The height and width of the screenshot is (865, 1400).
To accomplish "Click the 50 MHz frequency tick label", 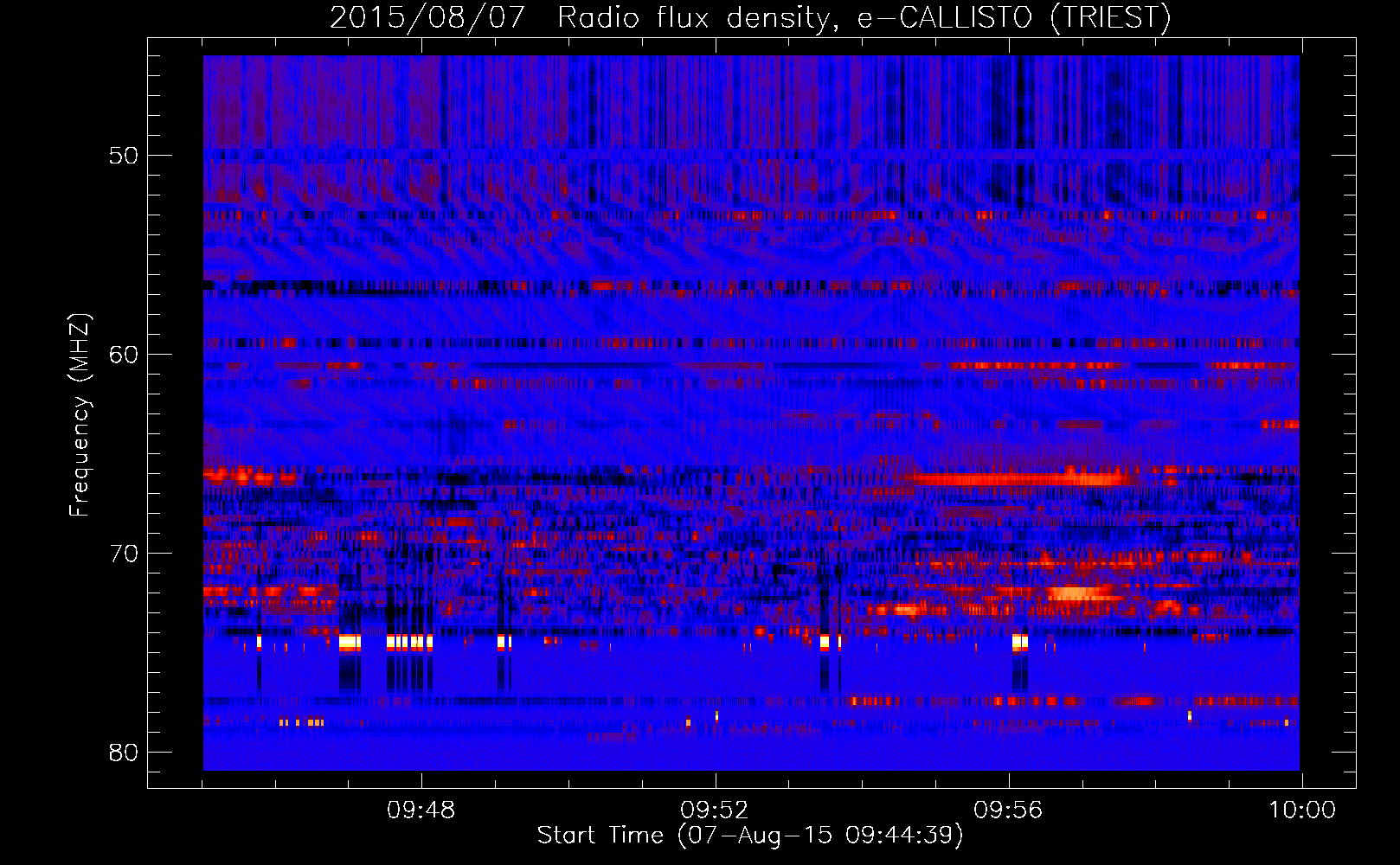I will coord(124,156).
